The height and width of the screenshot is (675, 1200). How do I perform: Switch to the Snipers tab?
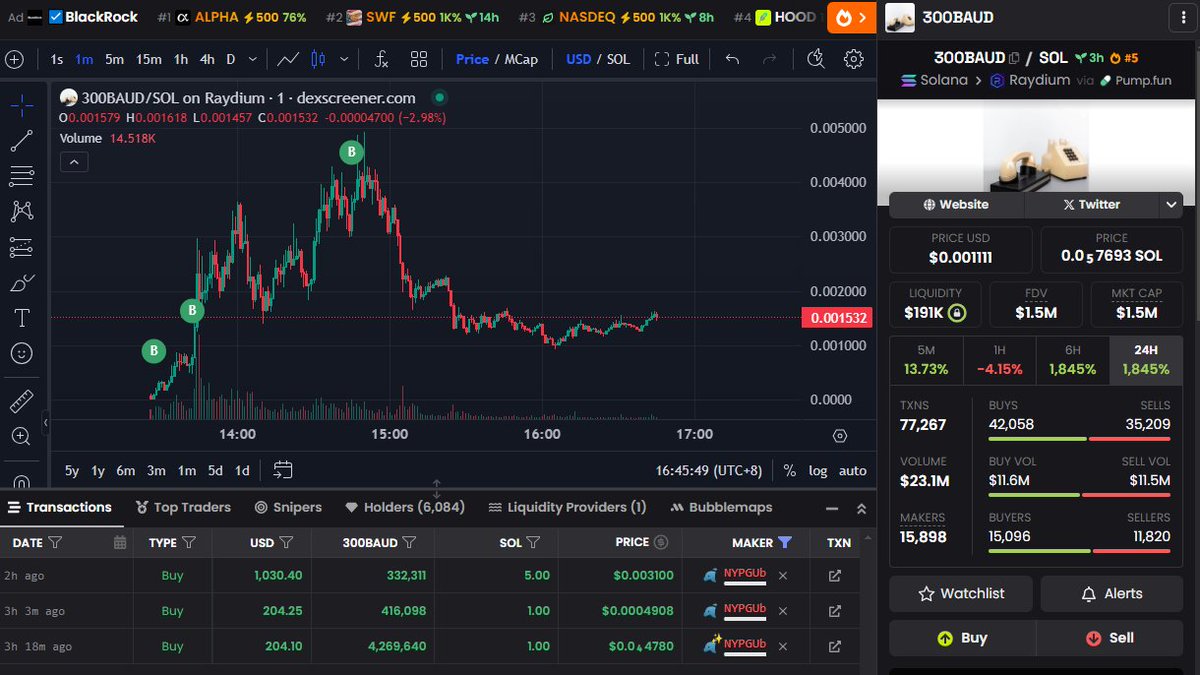click(289, 507)
